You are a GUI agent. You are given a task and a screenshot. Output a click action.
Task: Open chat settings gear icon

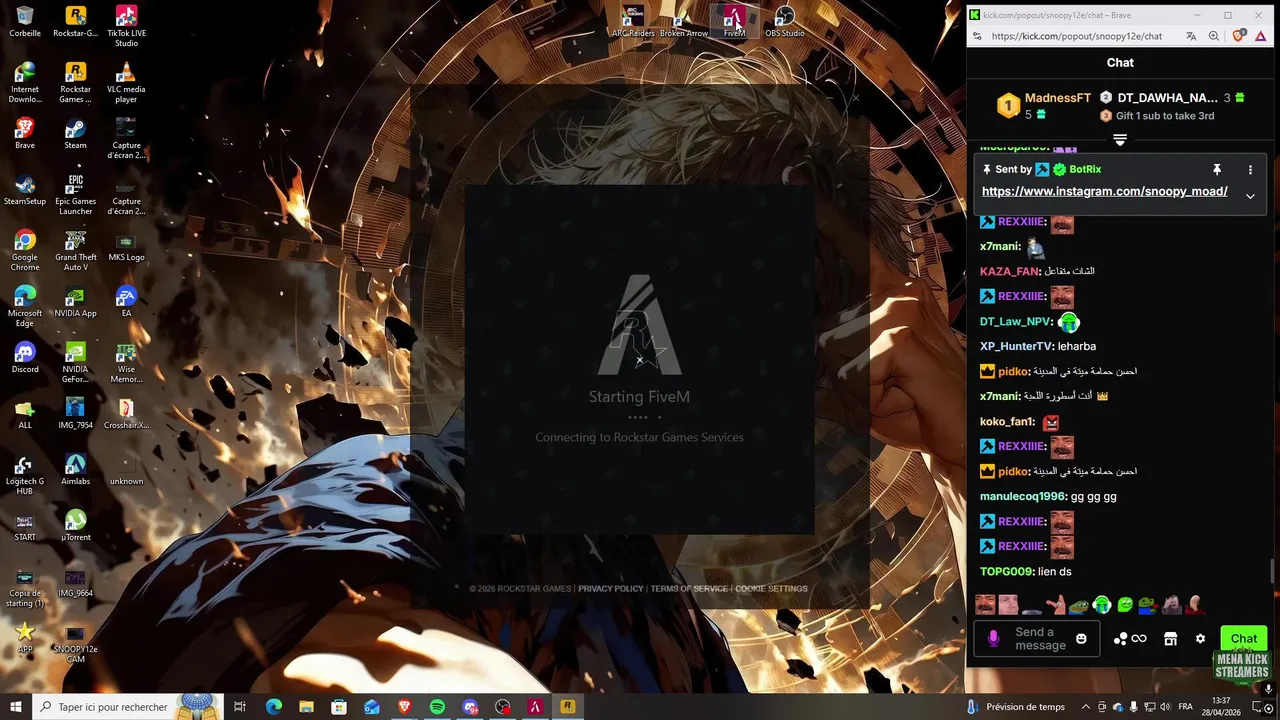(1200, 639)
